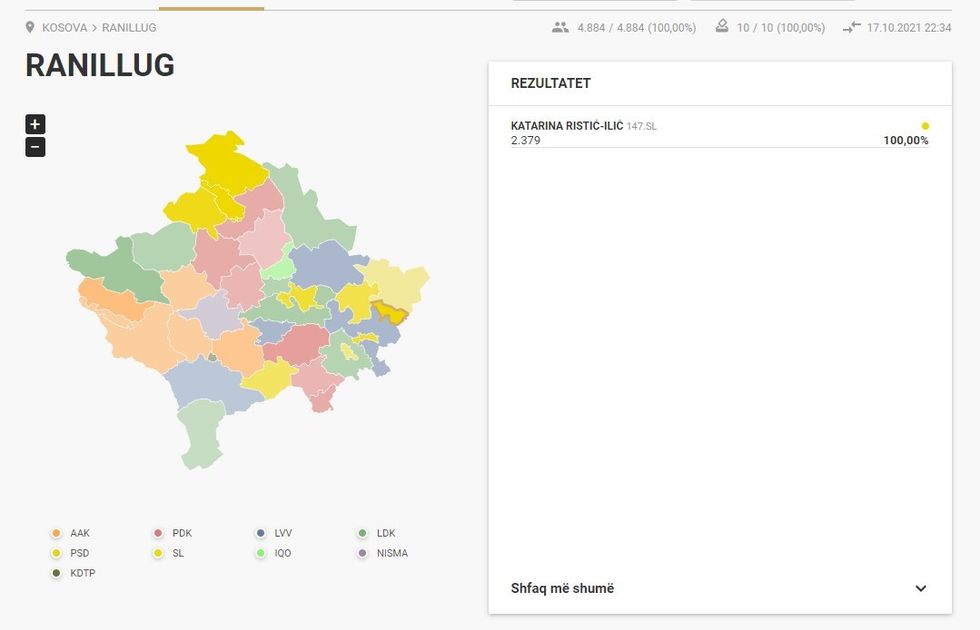Screen dimensions: 980x630
Task: Click the yellow party dot above 100,00%
Action: click(x=925, y=126)
